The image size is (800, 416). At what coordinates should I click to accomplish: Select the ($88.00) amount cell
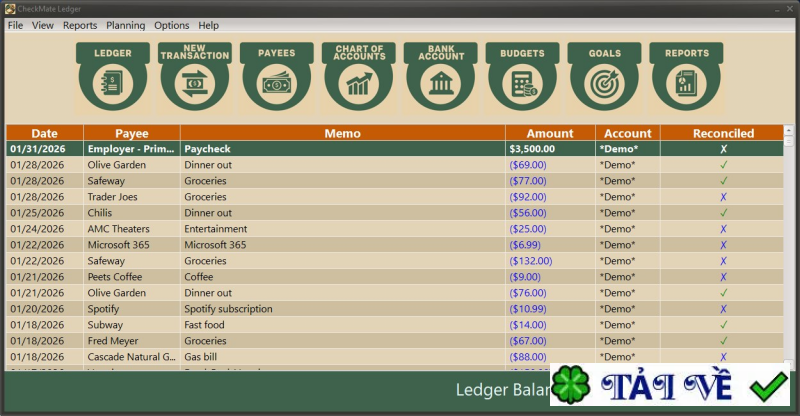pos(550,357)
